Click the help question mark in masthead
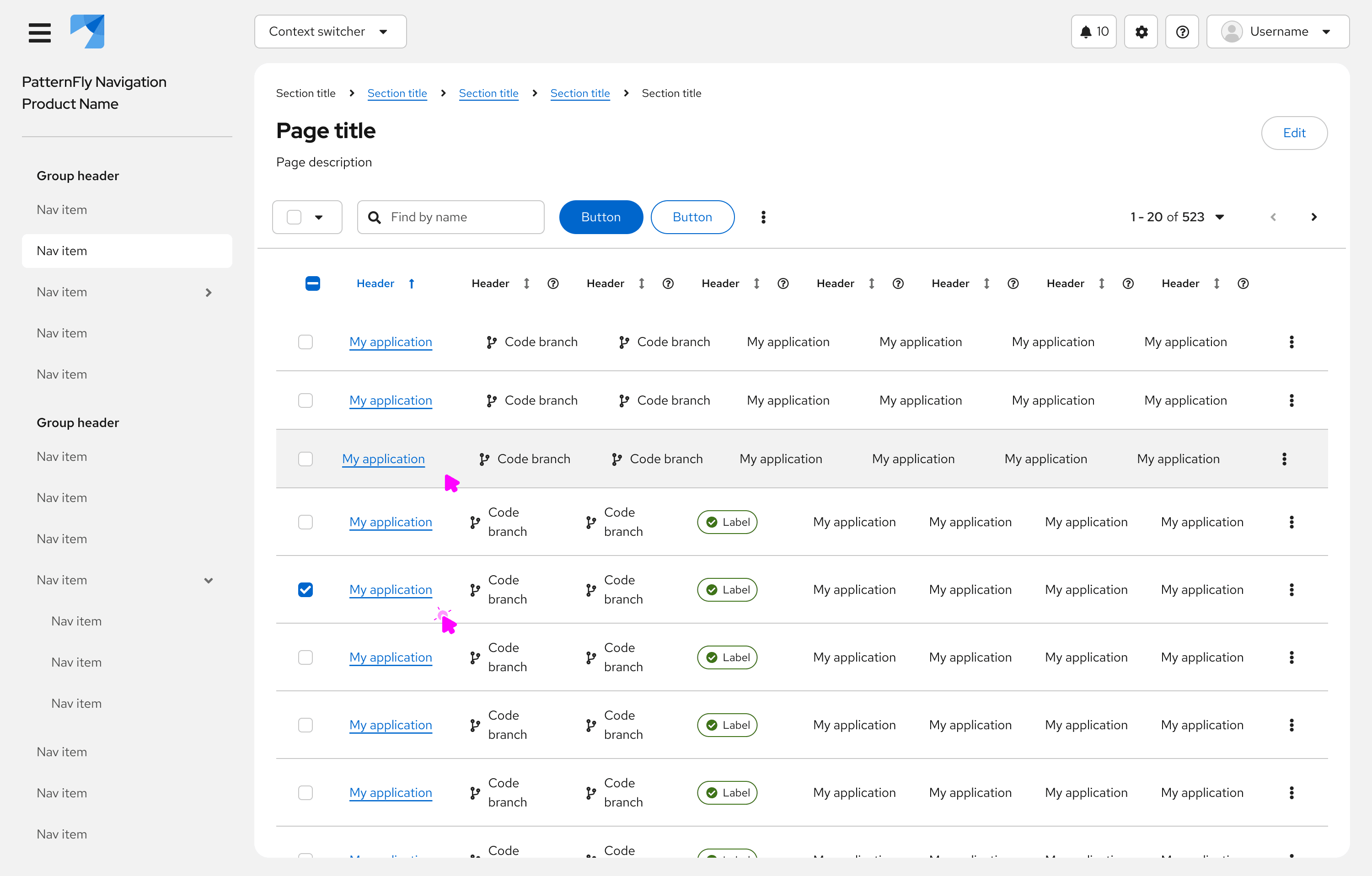The width and height of the screenshot is (1372, 876). pyautogui.click(x=1182, y=32)
